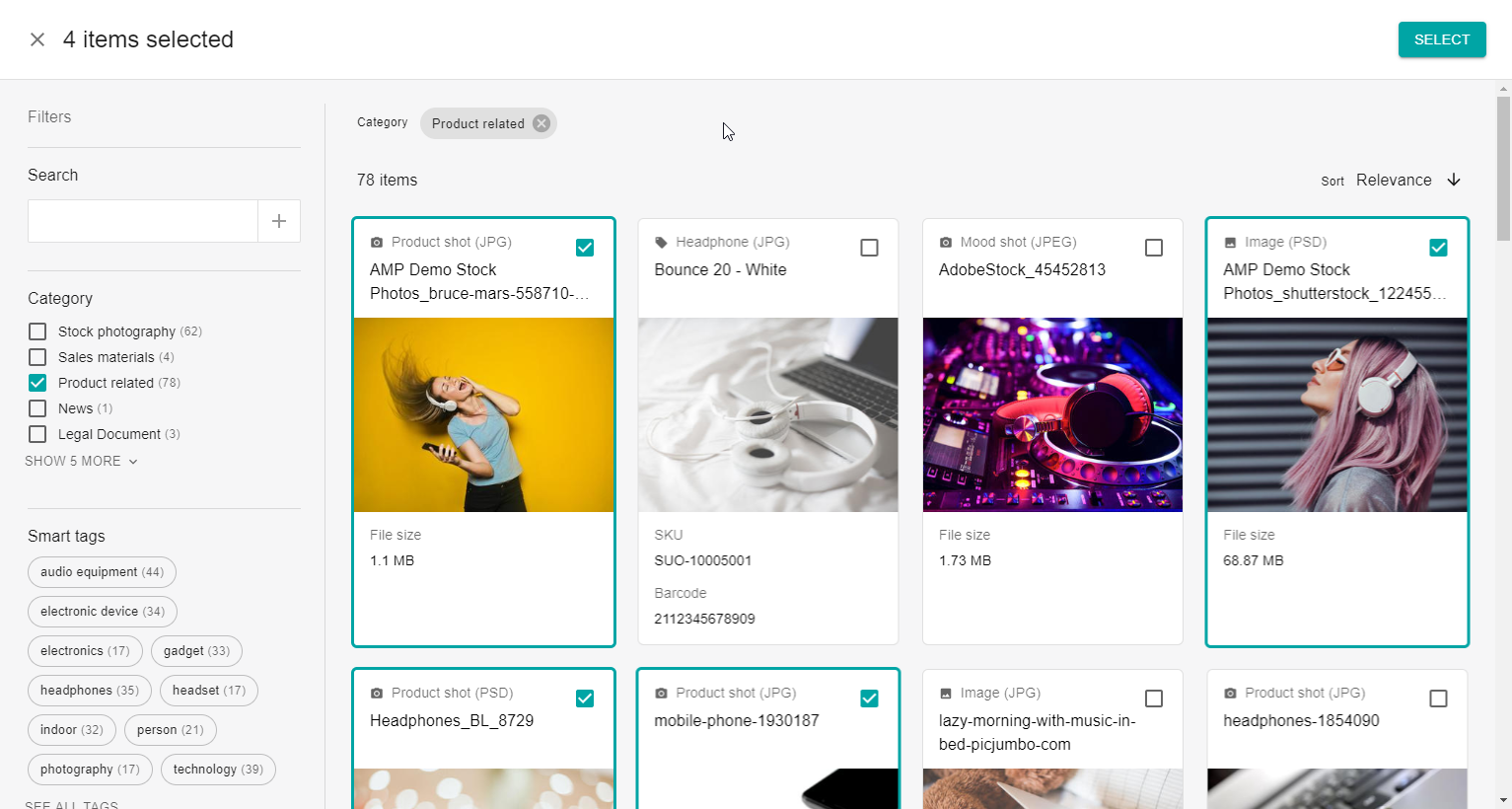1512x809 pixels.
Task: Confirm selection with the SELECT button
Action: pos(1442,39)
